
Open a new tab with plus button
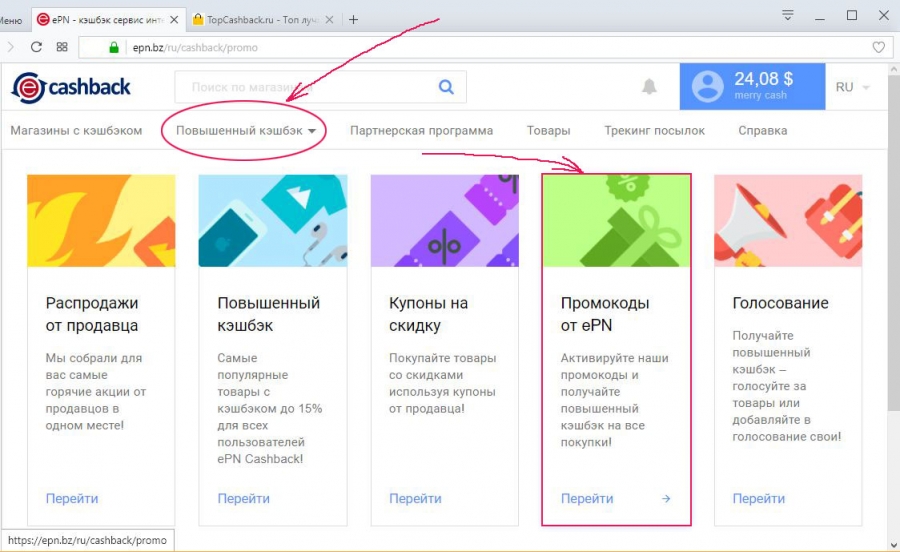[354, 20]
